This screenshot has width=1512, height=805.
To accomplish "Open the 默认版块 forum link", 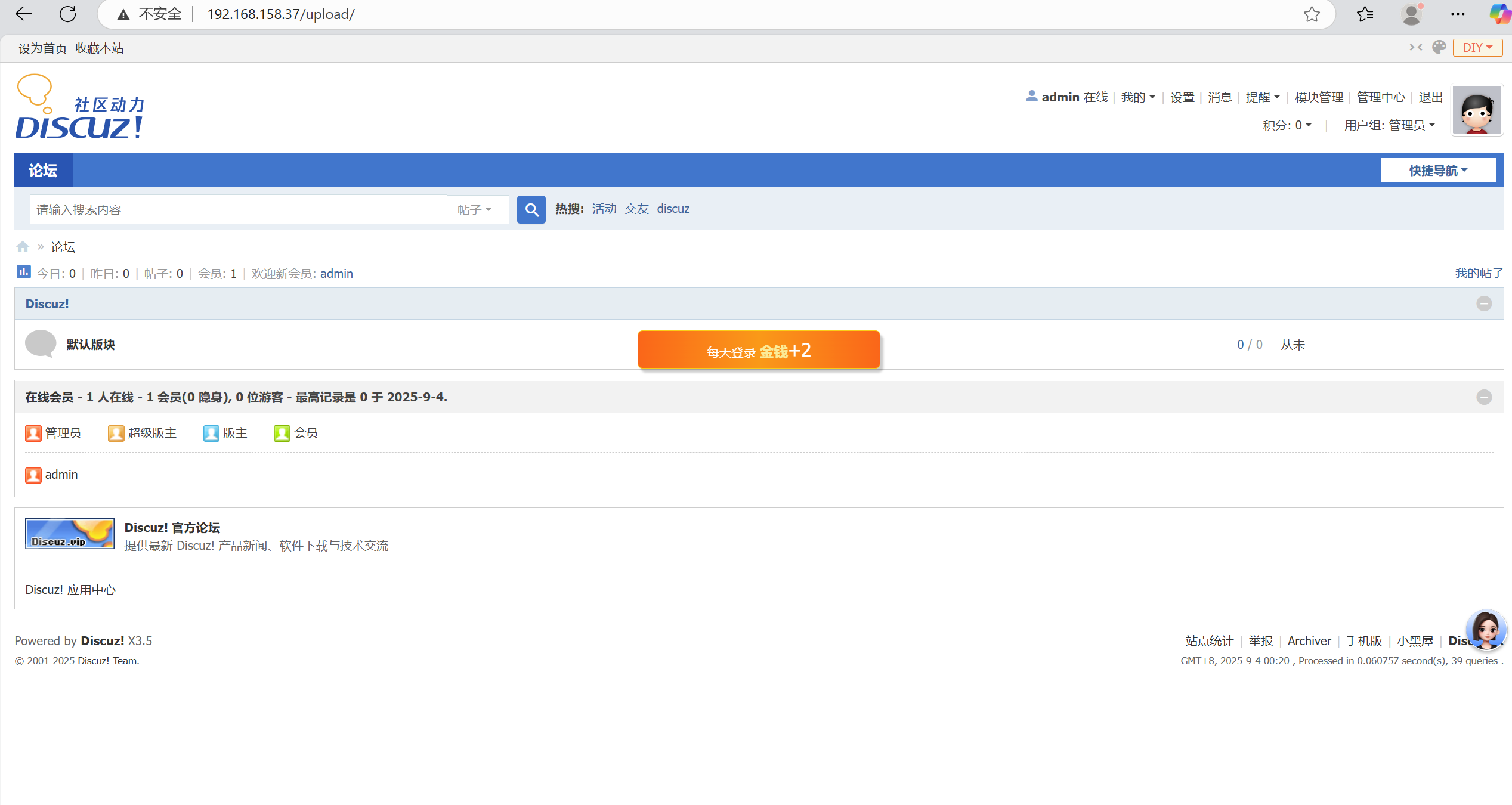I will (x=91, y=345).
